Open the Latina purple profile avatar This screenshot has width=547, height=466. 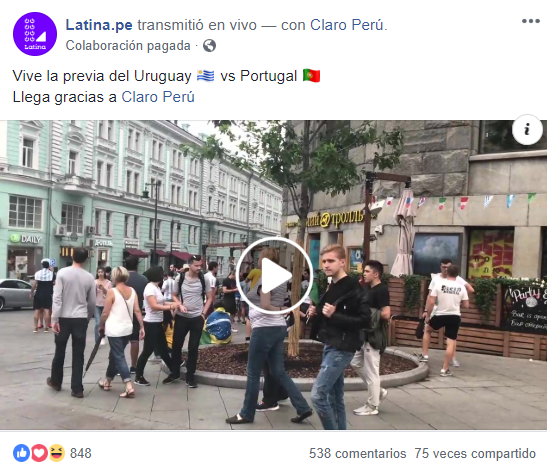[35, 34]
